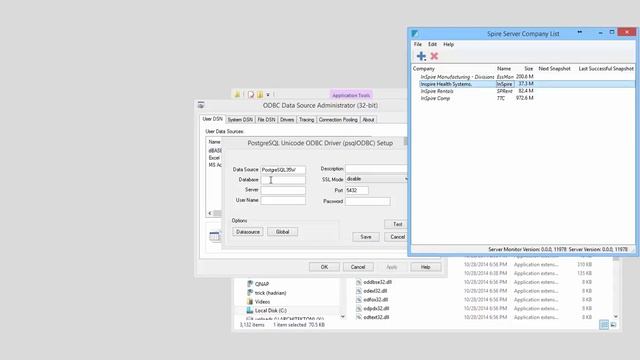Click the Next Snapshot column header
Image resolution: width=640 pixels, height=360 pixels.
pyautogui.click(x=554, y=69)
